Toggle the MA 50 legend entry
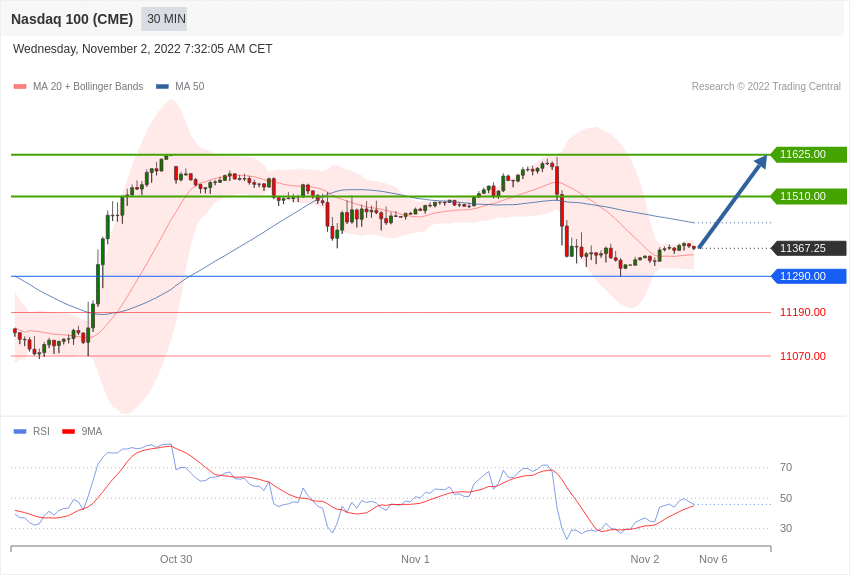Image resolution: width=850 pixels, height=576 pixels. tap(180, 87)
